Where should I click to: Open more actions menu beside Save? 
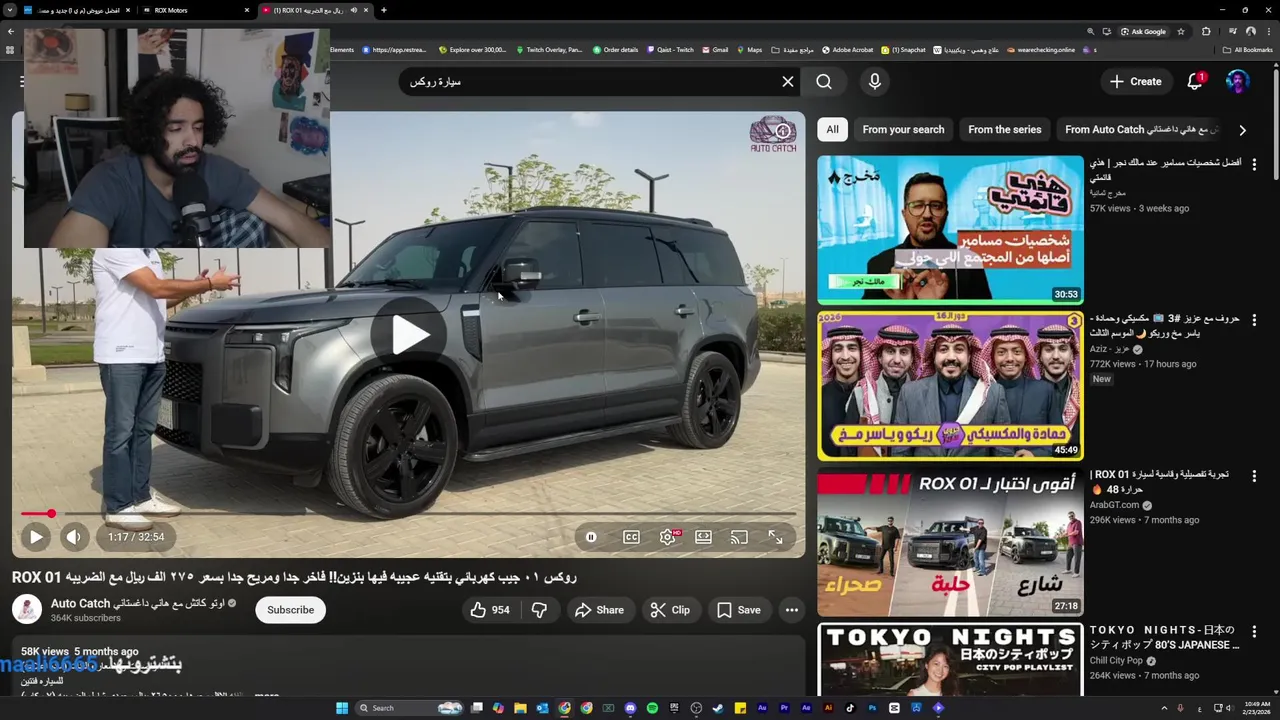tap(792, 610)
